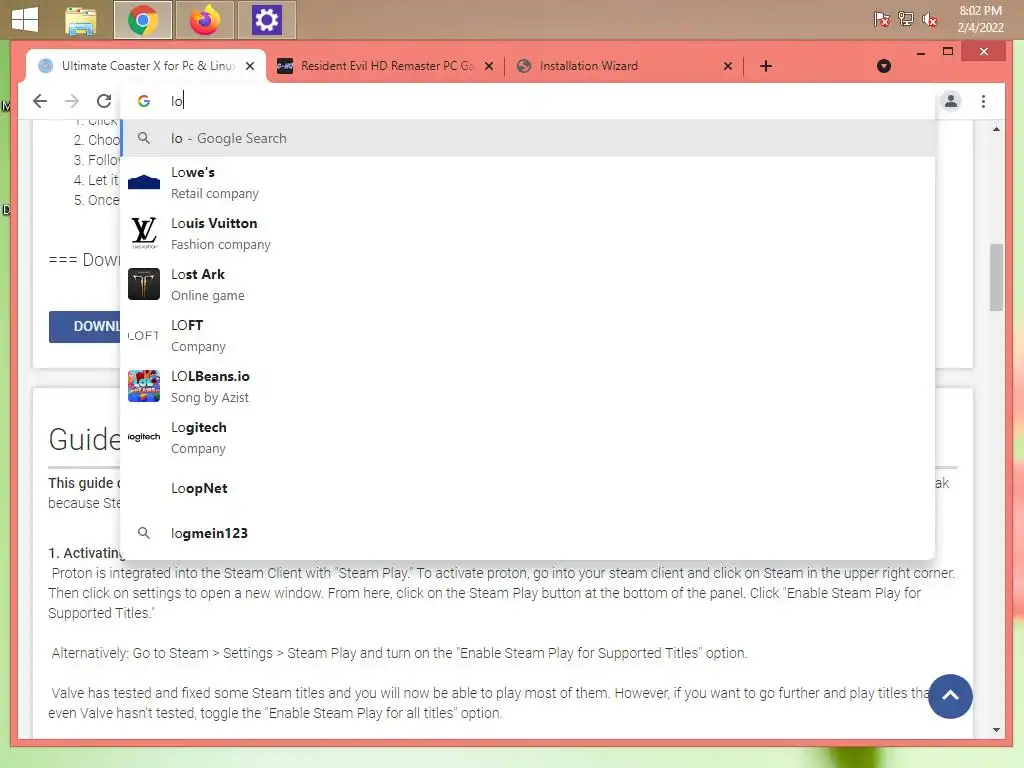Screen dimensions: 1024x768
Task: Open the settings gear taskbar app
Action: pyautogui.click(x=266, y=20)
